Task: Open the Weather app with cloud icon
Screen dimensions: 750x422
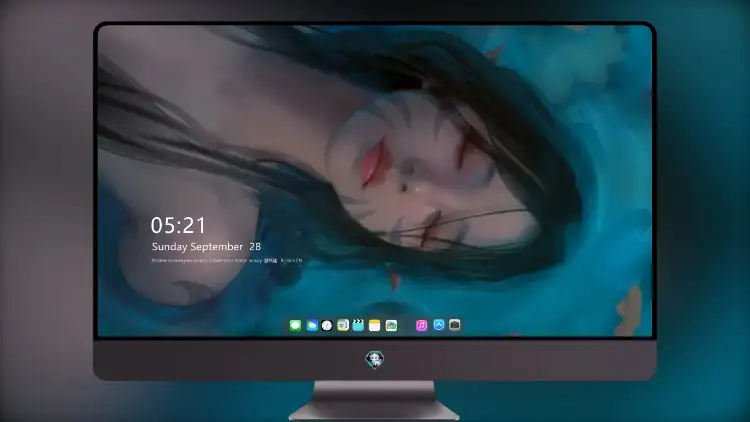Action: click(312, 325)
